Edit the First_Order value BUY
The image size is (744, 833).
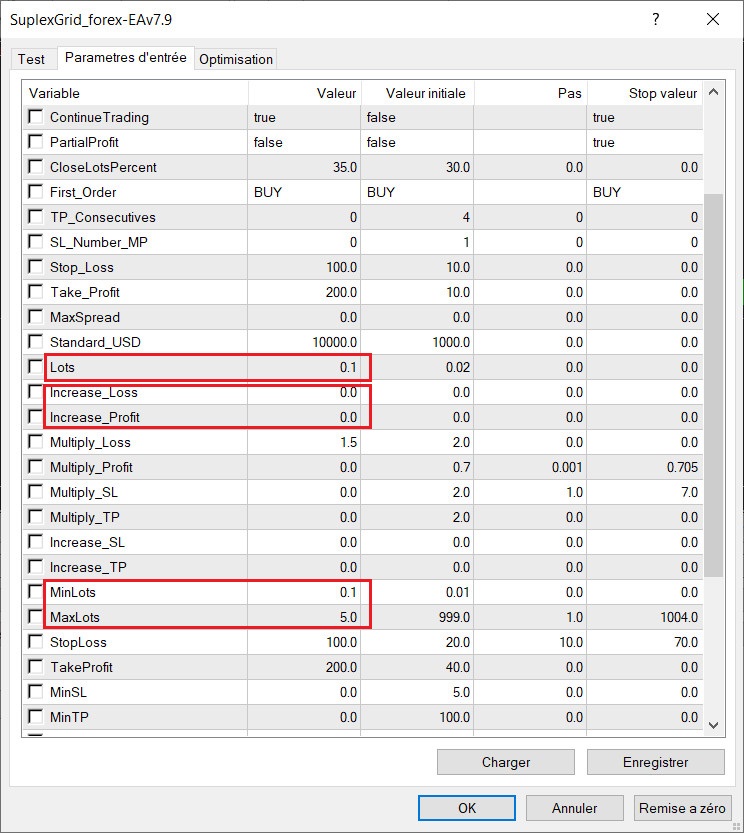(304, 192)
